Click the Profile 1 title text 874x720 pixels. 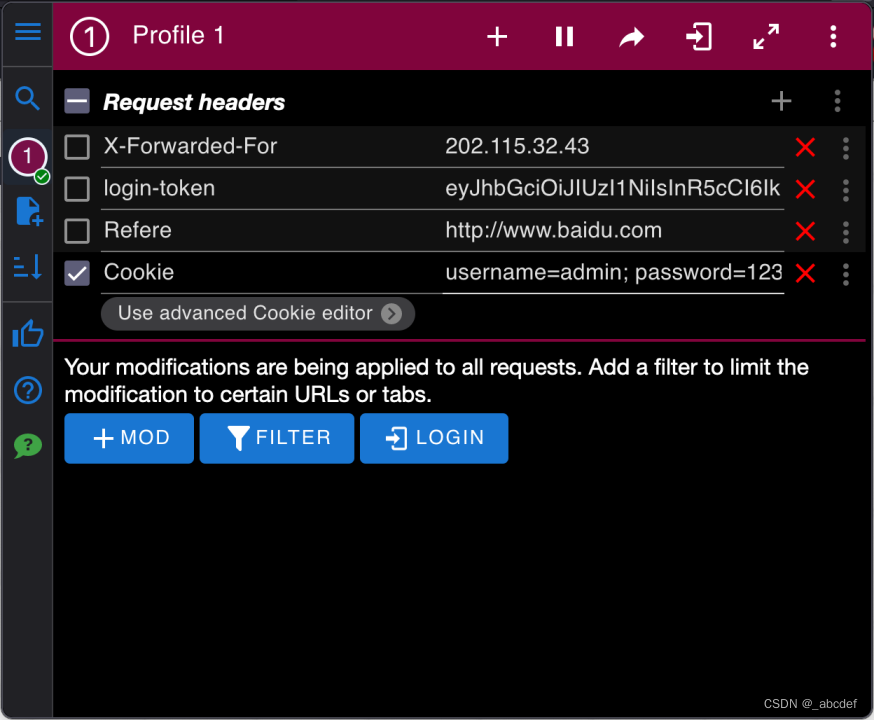[178, 36]
